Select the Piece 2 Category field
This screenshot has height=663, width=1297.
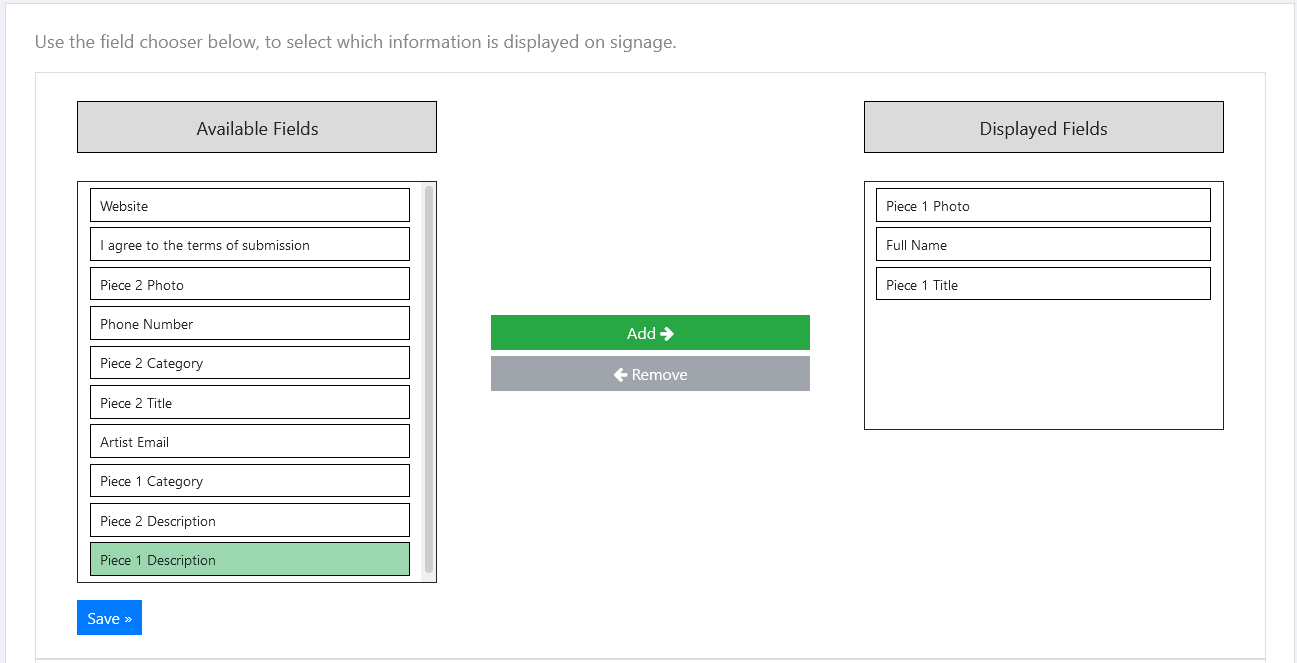pos(250,363)
